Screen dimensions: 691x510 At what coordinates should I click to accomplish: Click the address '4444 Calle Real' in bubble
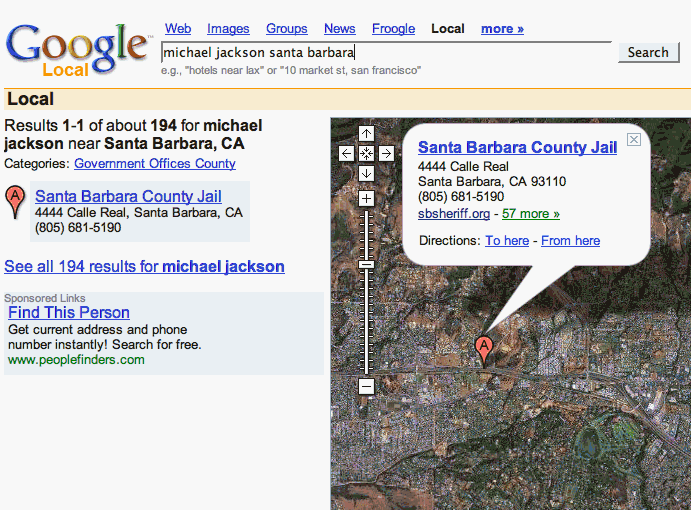pos(463,167)
